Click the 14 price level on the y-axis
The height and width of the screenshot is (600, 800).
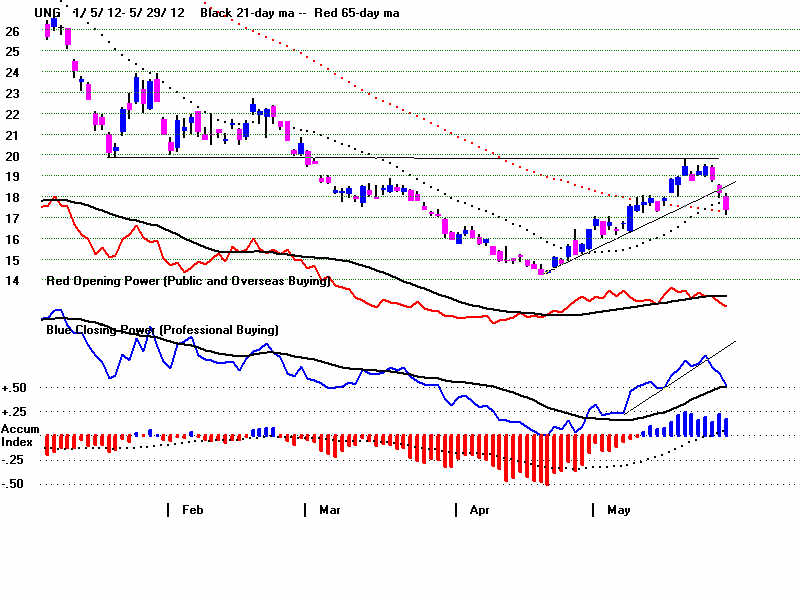coord(11,281)
